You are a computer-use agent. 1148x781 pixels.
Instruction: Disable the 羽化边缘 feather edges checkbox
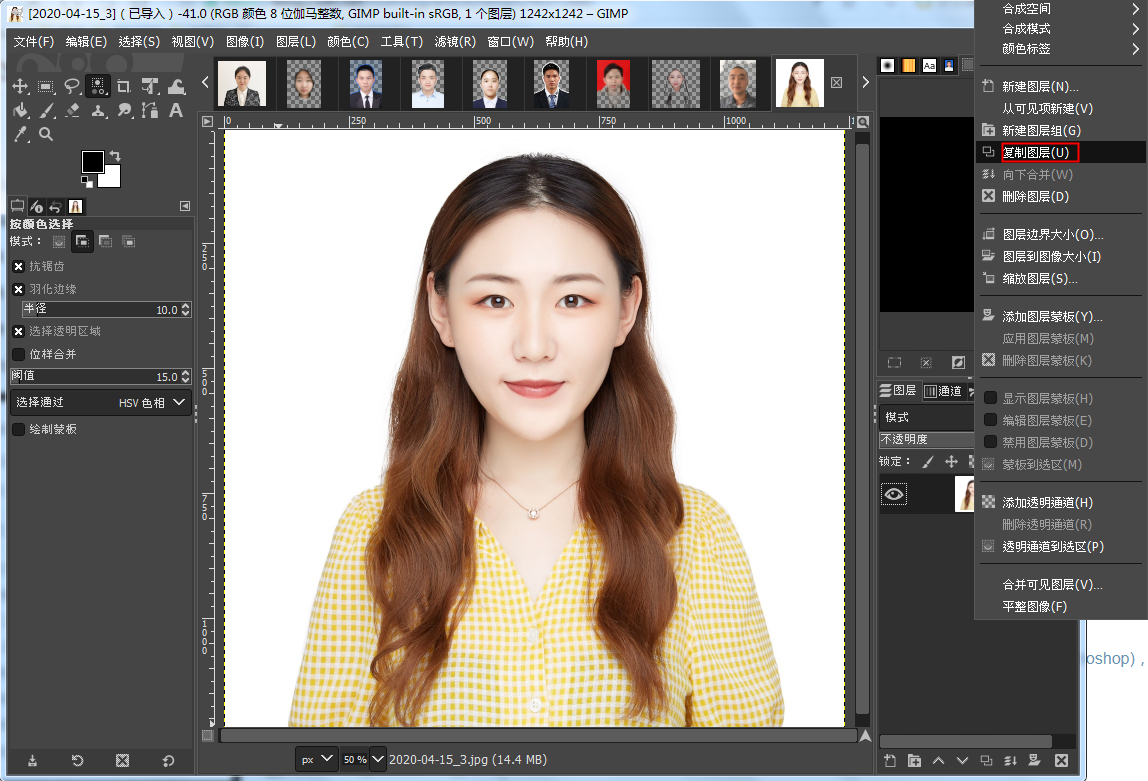pyautogui.click(x=18, y=289)
